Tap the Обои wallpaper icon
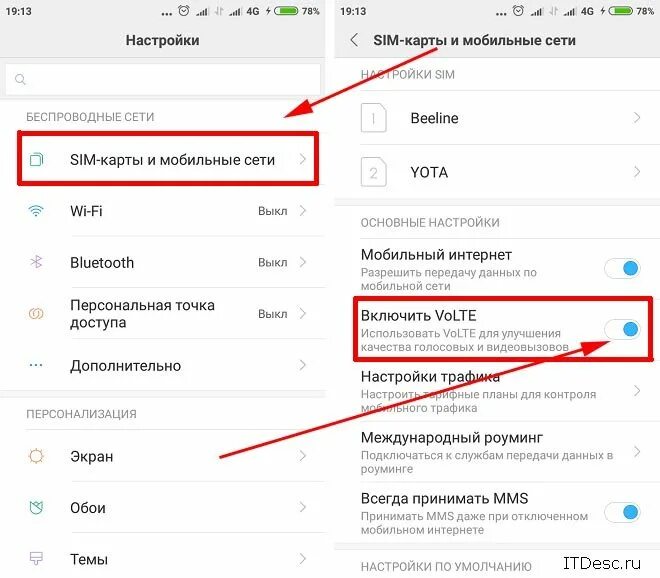The height and width of the screenshot is (578, 660). click(x=36, y=507)
